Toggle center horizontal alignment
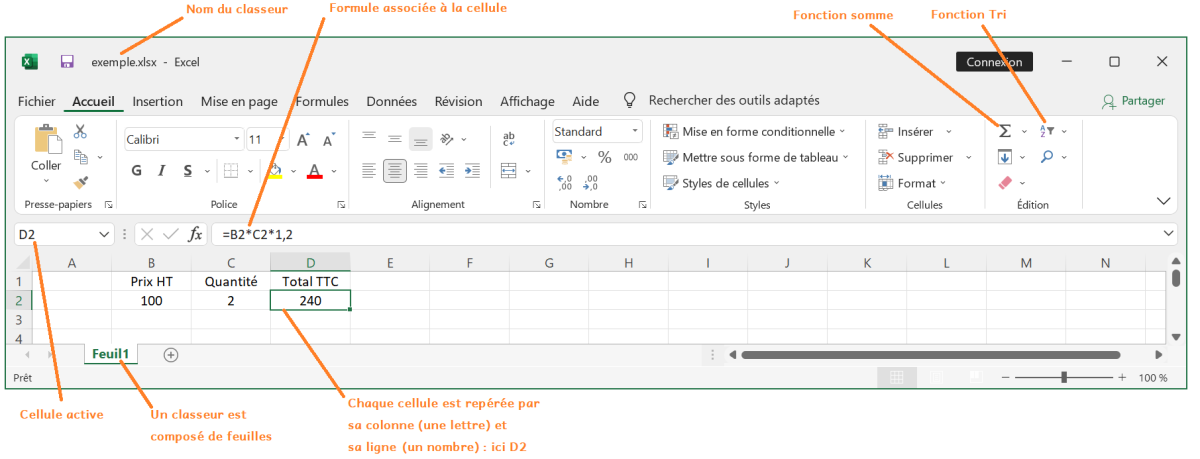 click(x=395, y=171)
